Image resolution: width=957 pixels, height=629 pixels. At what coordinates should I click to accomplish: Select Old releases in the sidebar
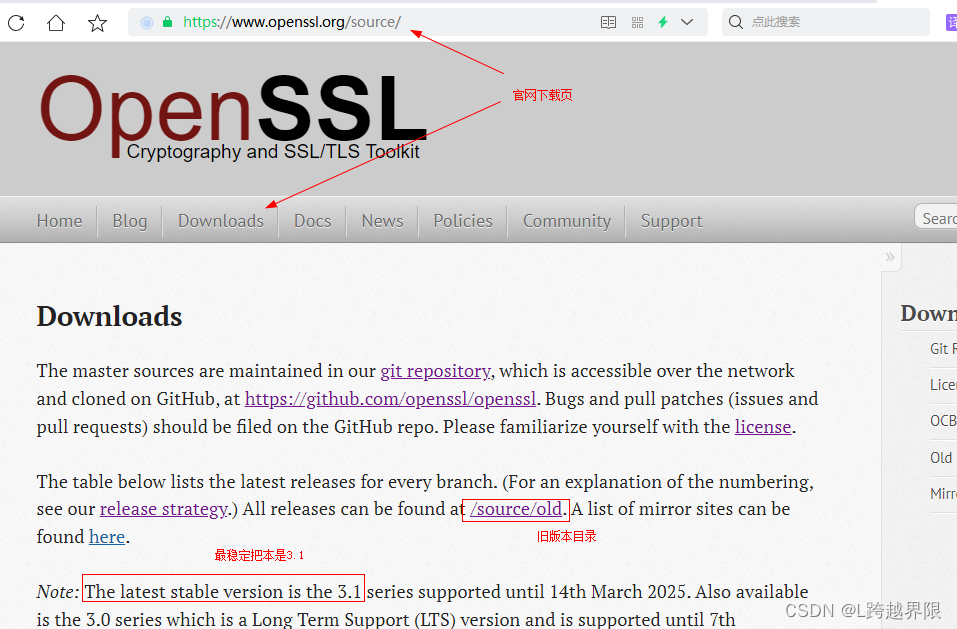tap(941, 457)
